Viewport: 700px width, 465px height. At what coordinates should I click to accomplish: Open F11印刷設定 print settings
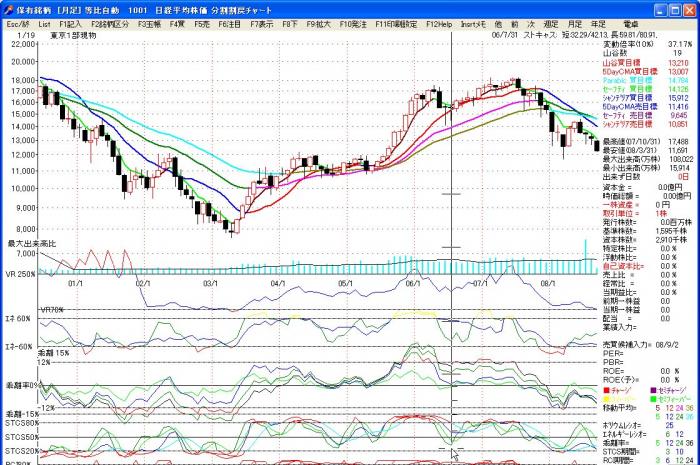[396, 24]
